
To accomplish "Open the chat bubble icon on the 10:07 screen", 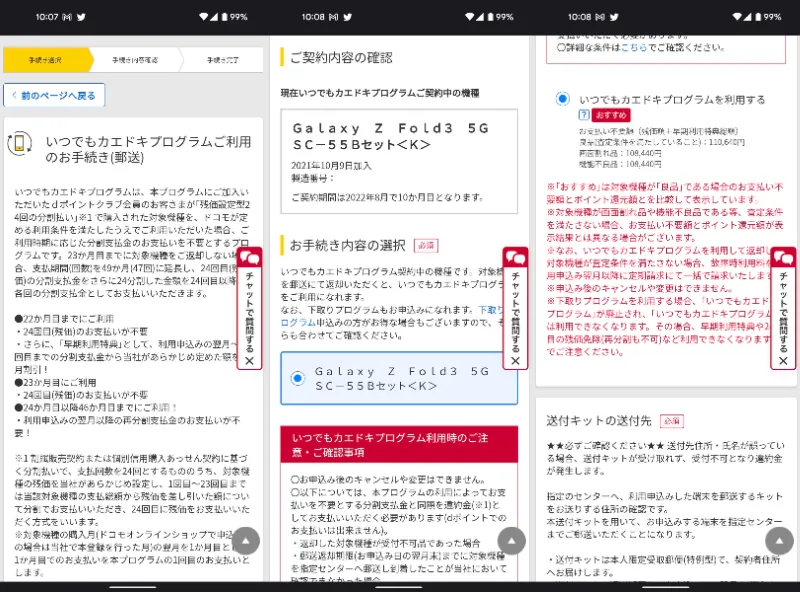I will click(x=250, y=258).
